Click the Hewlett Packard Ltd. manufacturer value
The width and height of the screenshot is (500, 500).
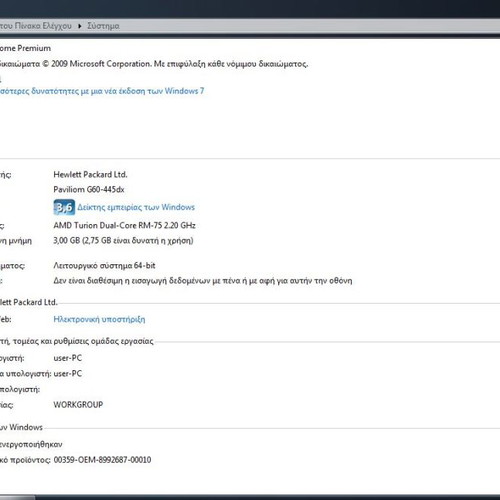click(x=90, y=174)
